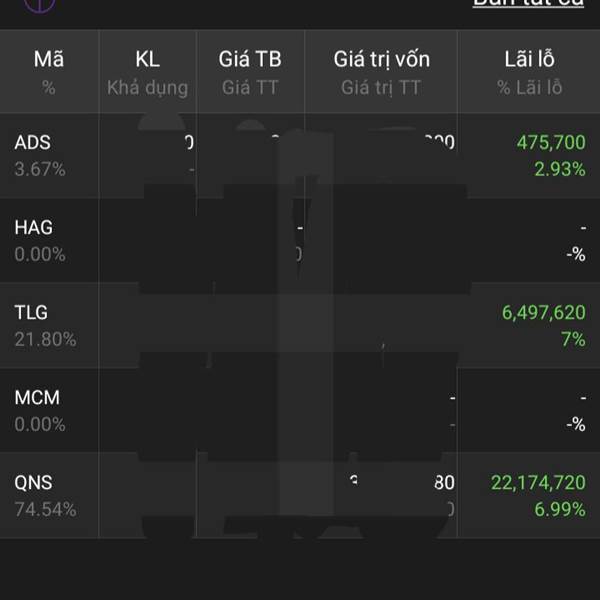The height and width of the screenshot is (600, 600).
Task: Open the ADS stock row
Action: pyautogui.click(x=300, y=156)
